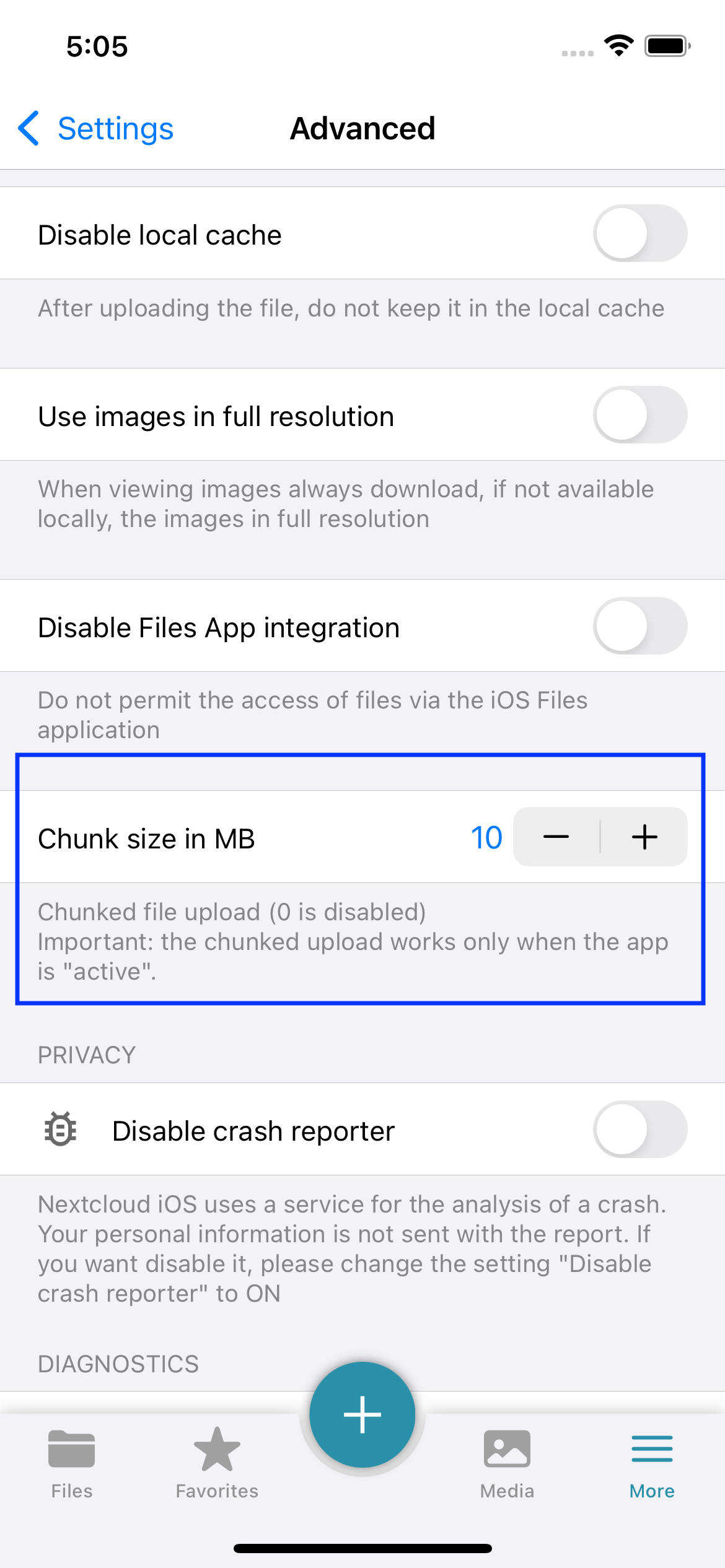Image resolution: width=725 pixels, height=1568 pixels.
Task: Tap the Wi-Fi status icon
Action: coord(618,46)
